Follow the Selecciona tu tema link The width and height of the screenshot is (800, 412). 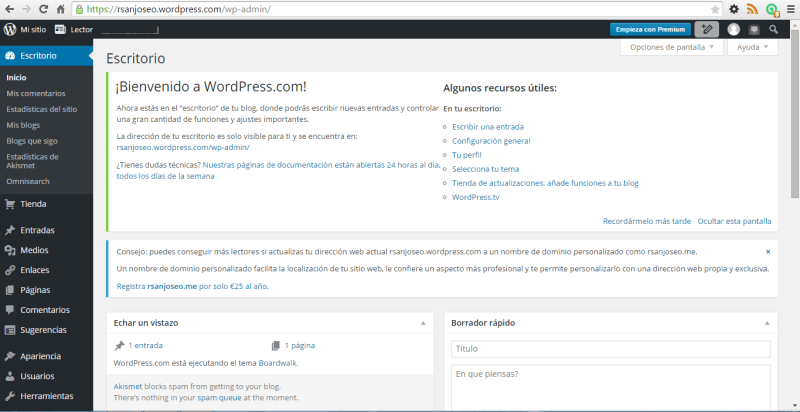coord(485,169)
